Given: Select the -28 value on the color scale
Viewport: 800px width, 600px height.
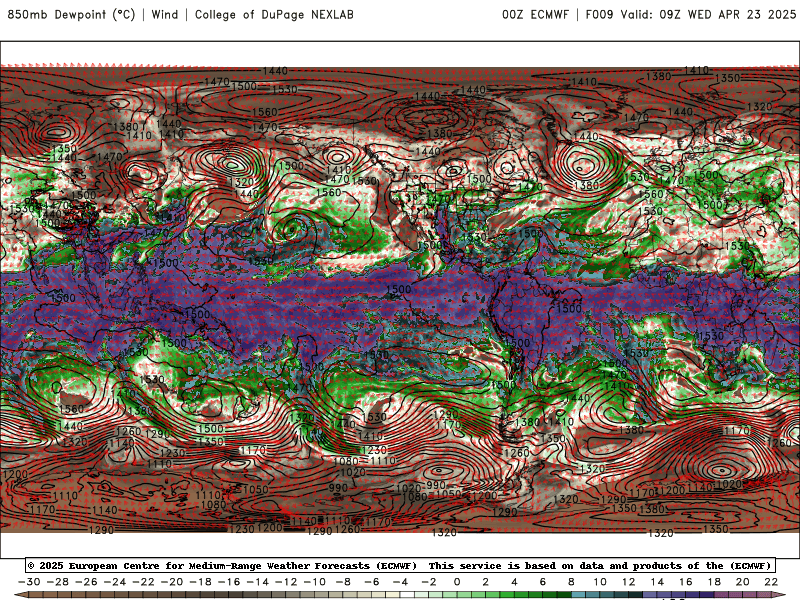Looking at the screenshot, I should point(58,582).
